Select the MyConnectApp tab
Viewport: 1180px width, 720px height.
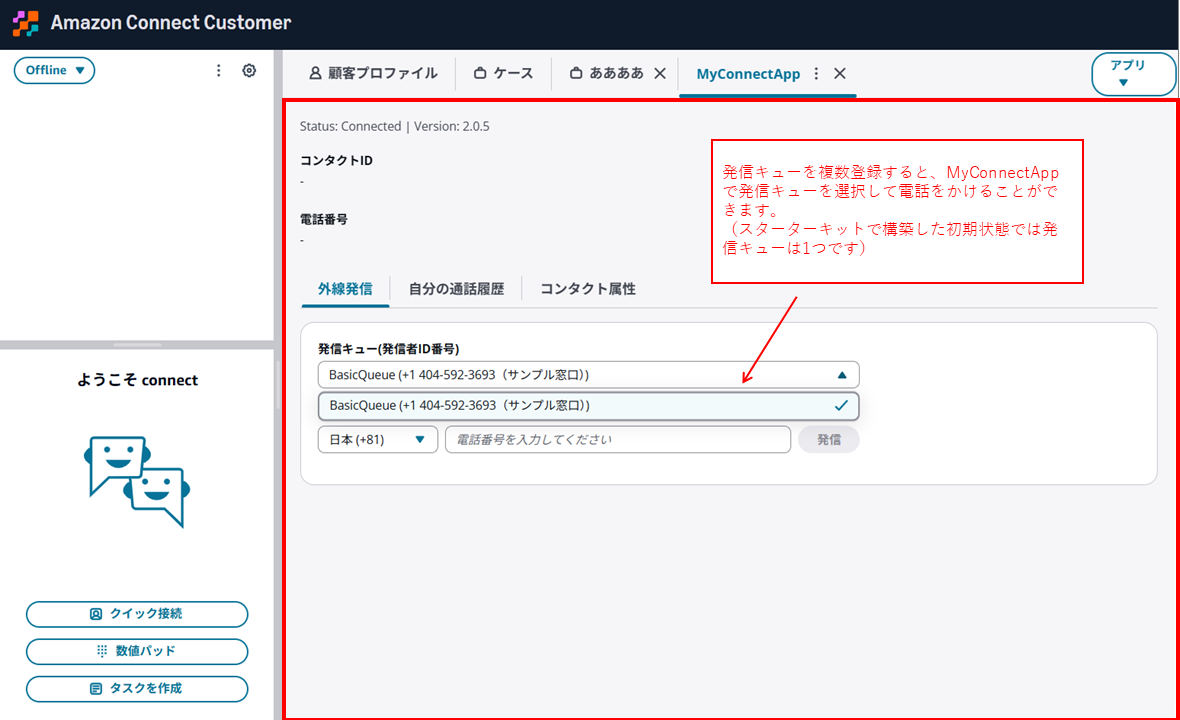(x=748, y=74)
